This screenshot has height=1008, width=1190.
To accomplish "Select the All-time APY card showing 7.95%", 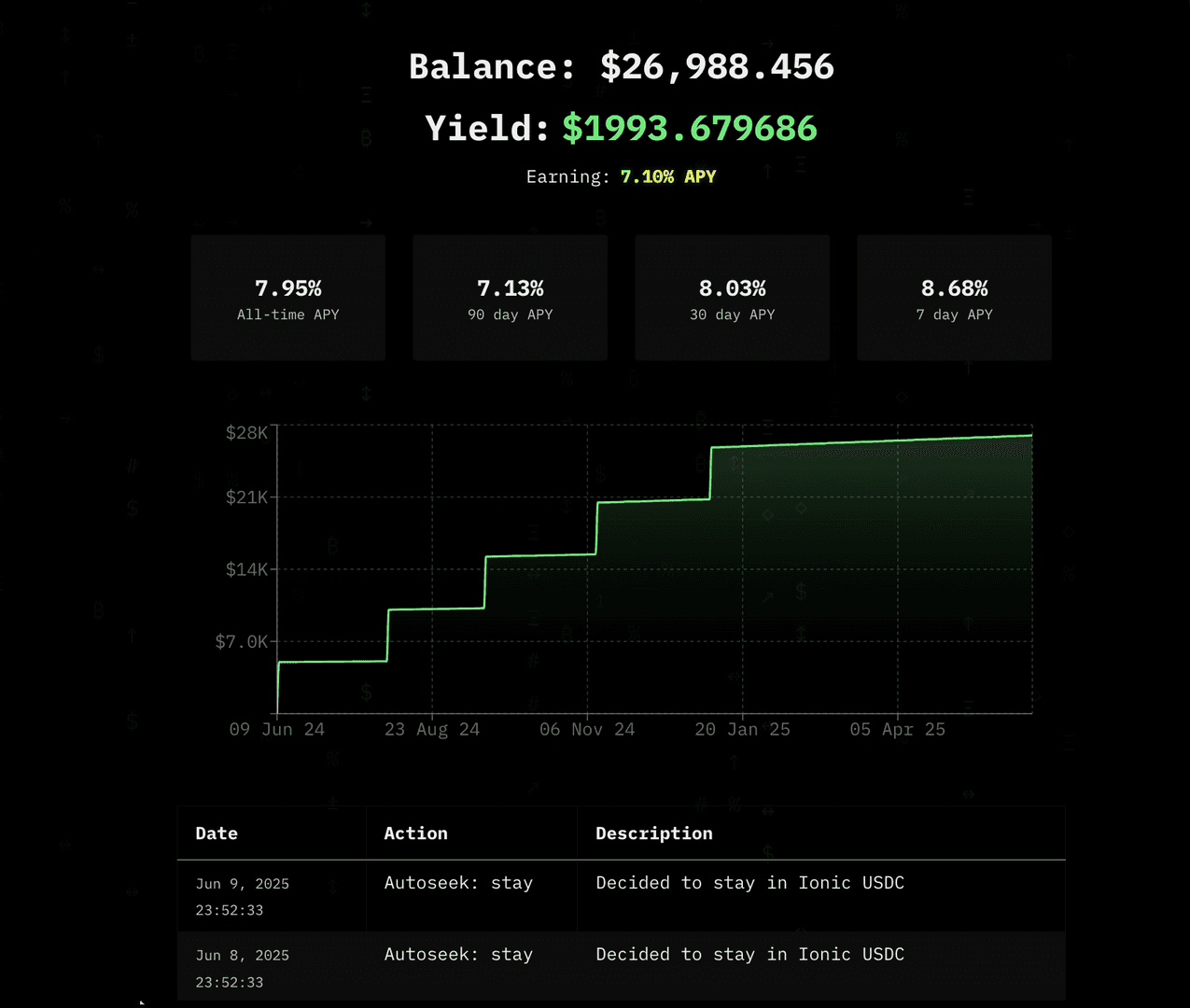I will click(287, 298).
